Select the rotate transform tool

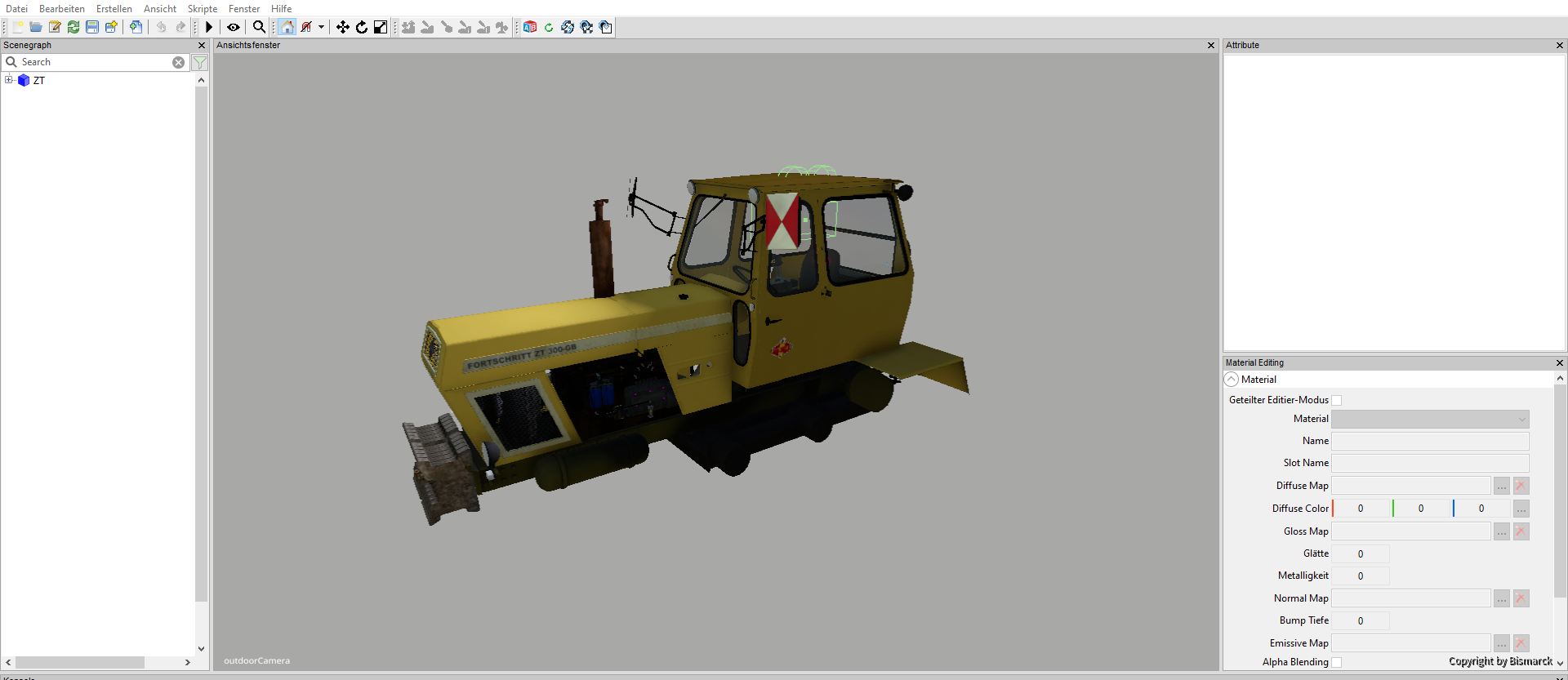pyautogui.click(x=362, y=27)
